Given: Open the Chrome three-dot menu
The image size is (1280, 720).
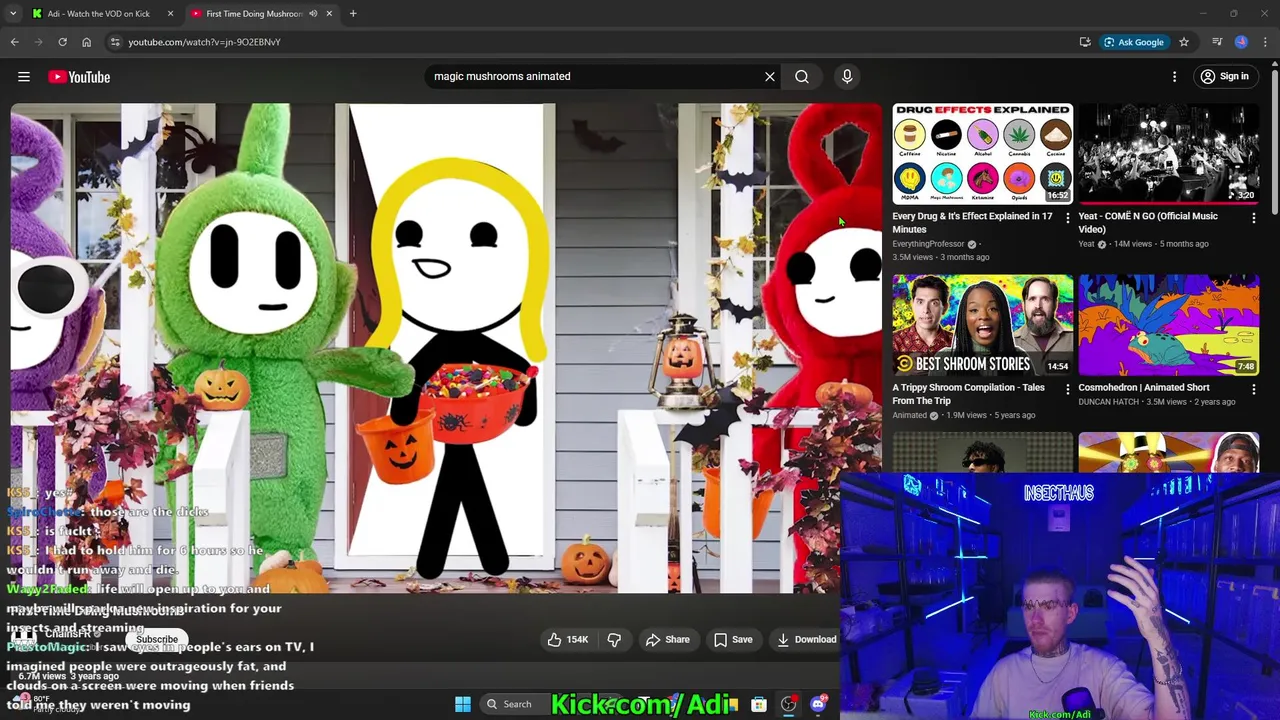Looking at the screenshot, I should click(x=1265, y=42).
